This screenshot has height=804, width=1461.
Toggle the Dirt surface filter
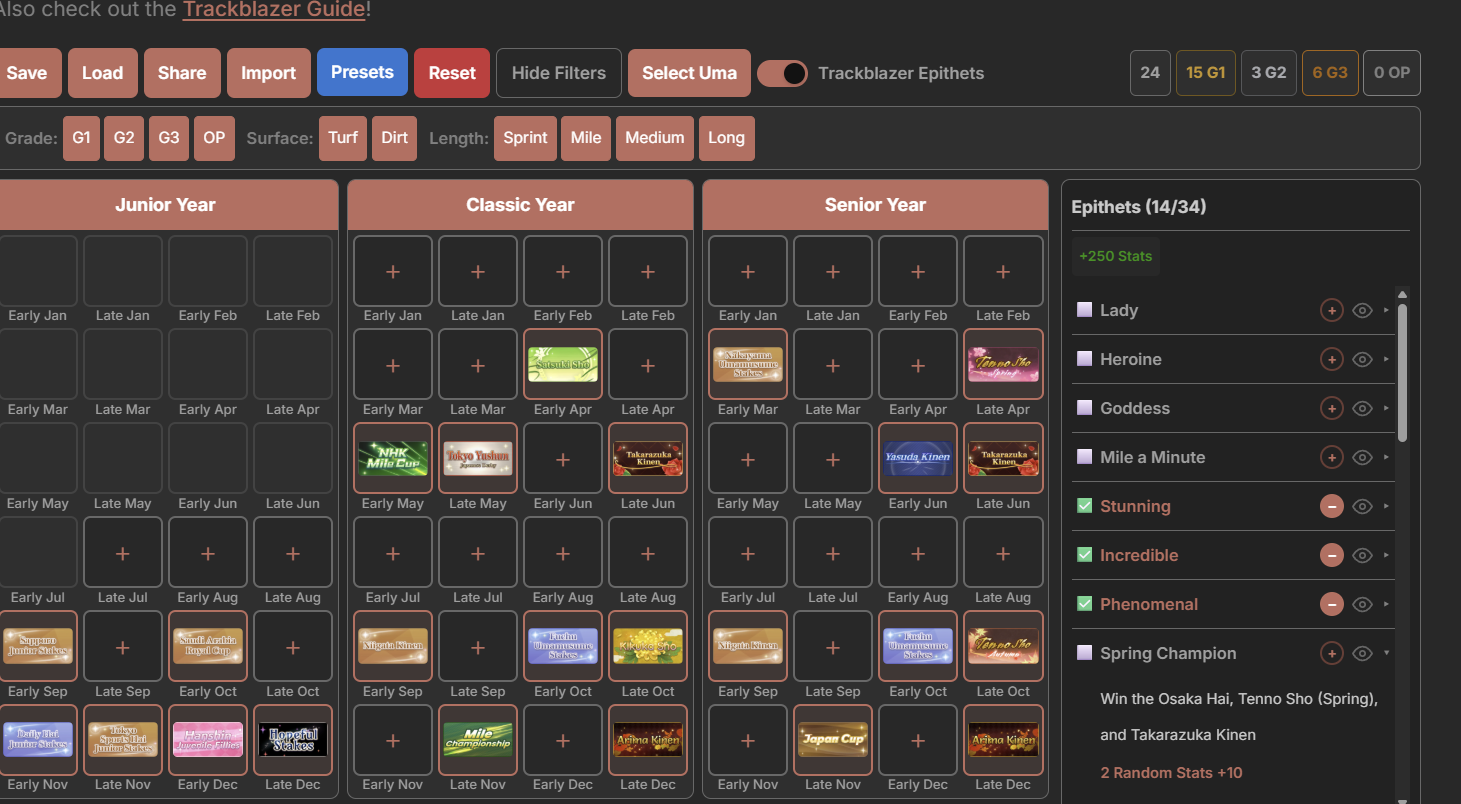coord(395,138)
